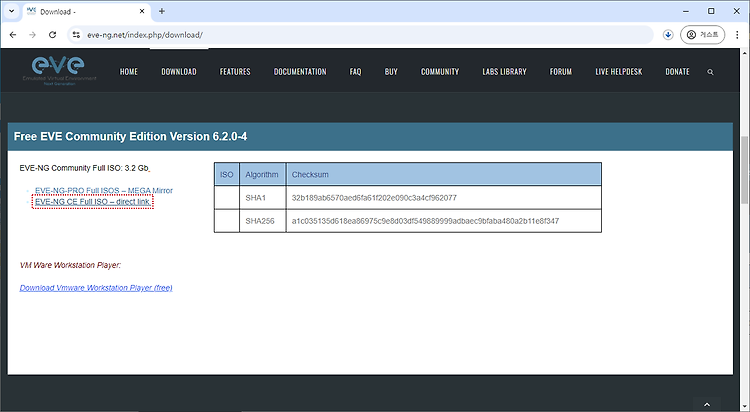Screen dimensions: 750x412
Task: Click the browser forward arrow
Action: [33, 35]
